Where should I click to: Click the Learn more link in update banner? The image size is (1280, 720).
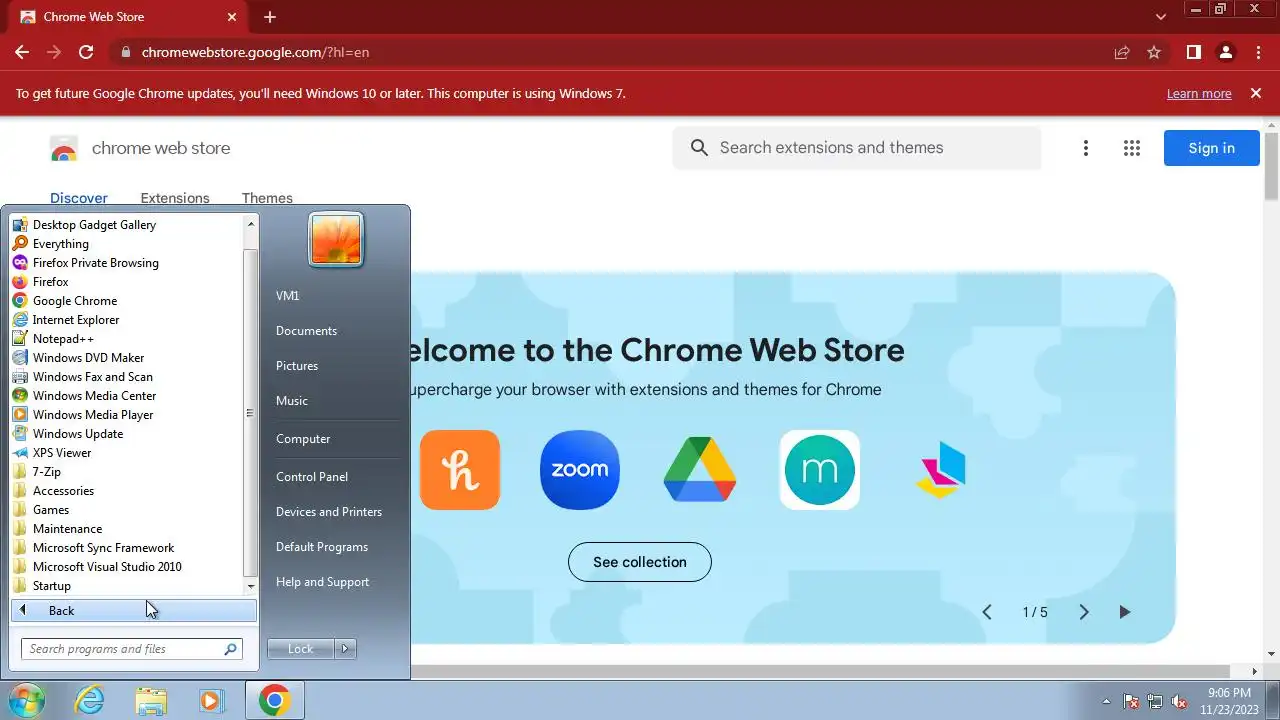click(x=1199, y=94)
